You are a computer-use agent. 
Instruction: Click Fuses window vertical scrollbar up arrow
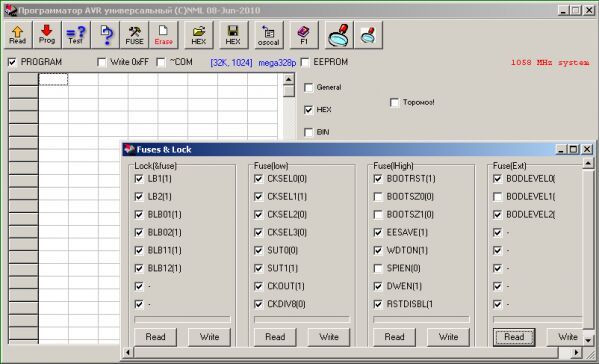coord(588,163)
